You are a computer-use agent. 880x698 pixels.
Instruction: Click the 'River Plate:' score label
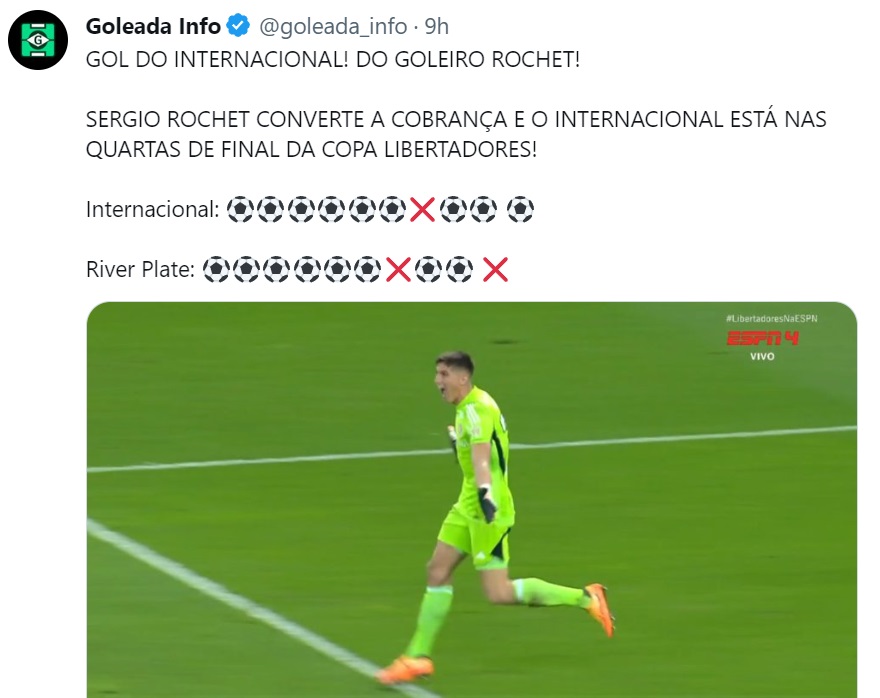coord(140,269)
